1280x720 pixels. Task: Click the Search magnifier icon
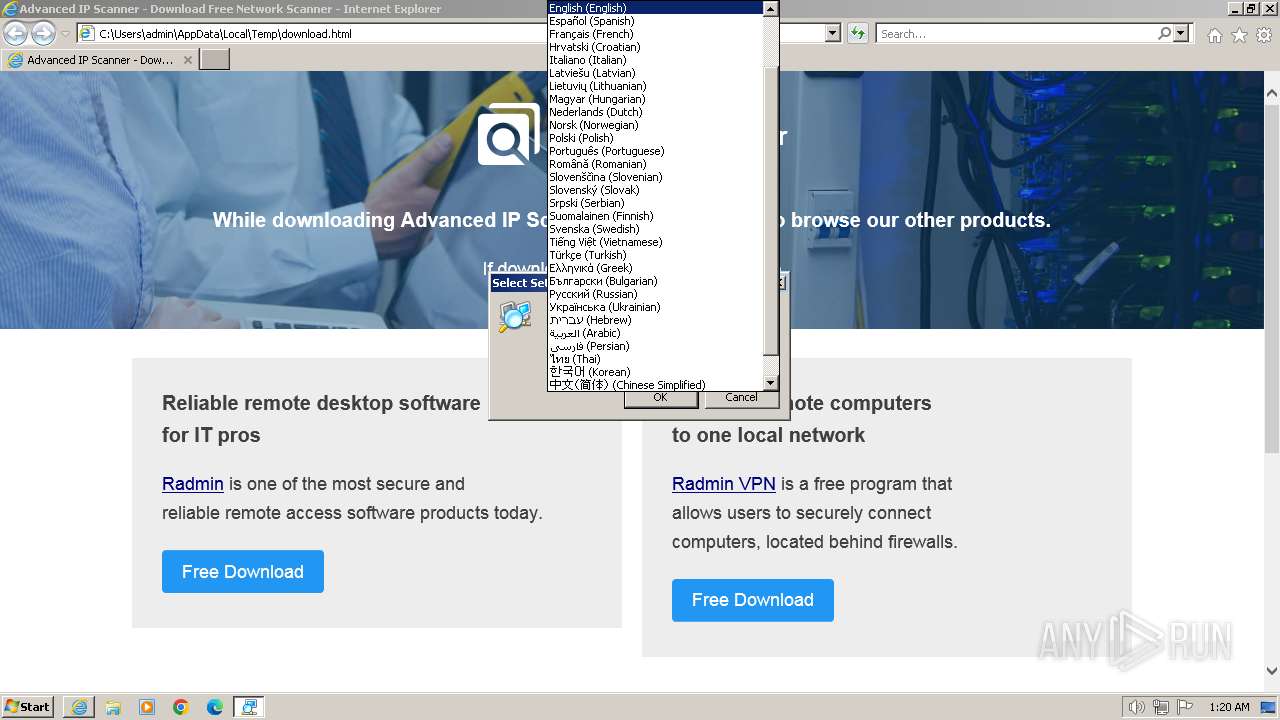tap(1164, 33)
